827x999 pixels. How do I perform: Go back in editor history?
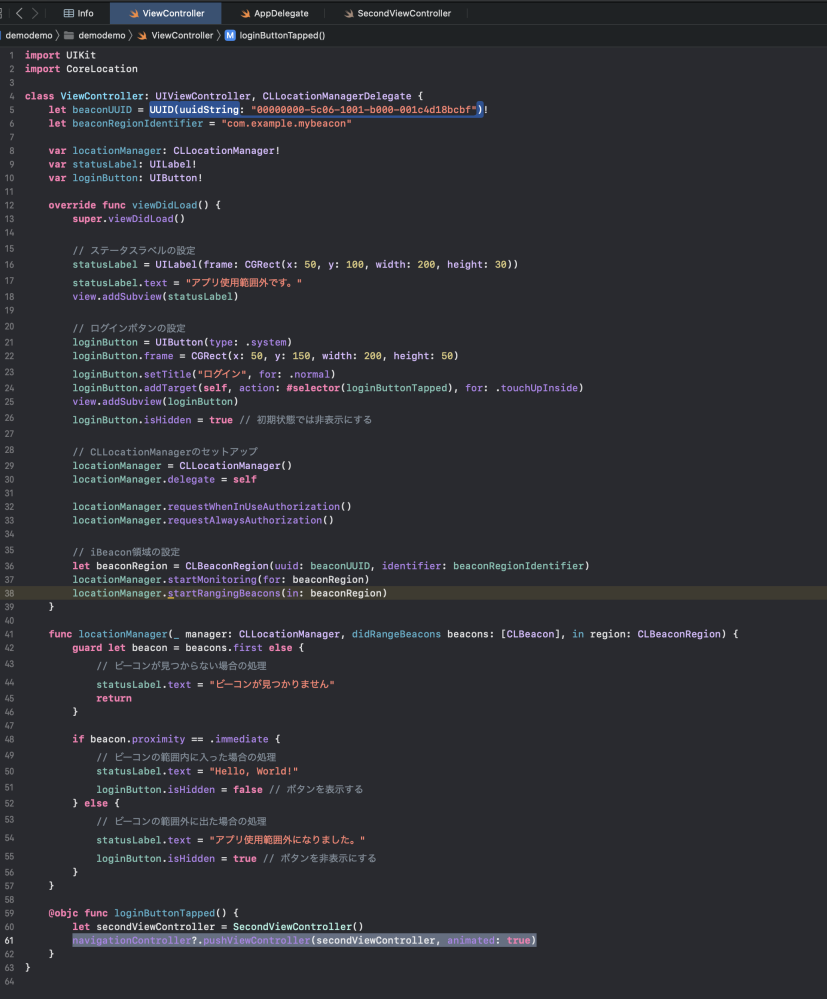pyautogui.click(x=19, y=13)
